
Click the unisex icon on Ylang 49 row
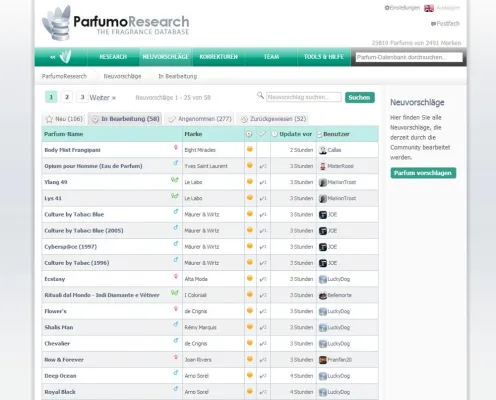[x=175, y=180]
